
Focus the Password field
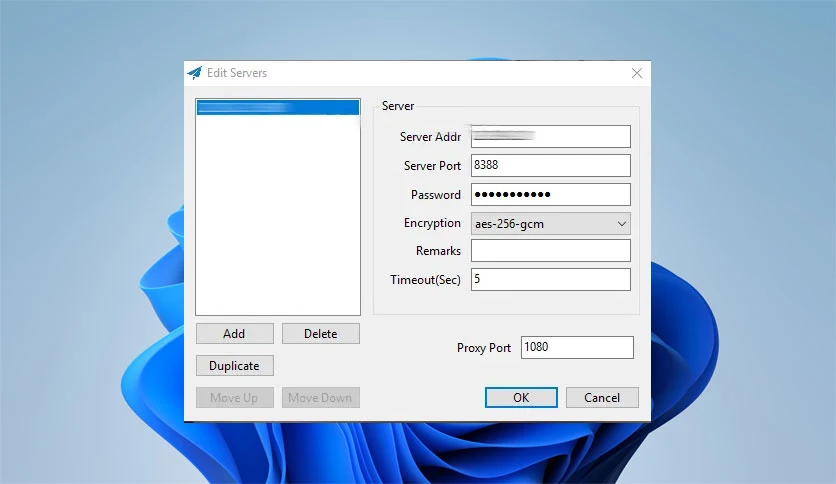(x=551, y=195)
